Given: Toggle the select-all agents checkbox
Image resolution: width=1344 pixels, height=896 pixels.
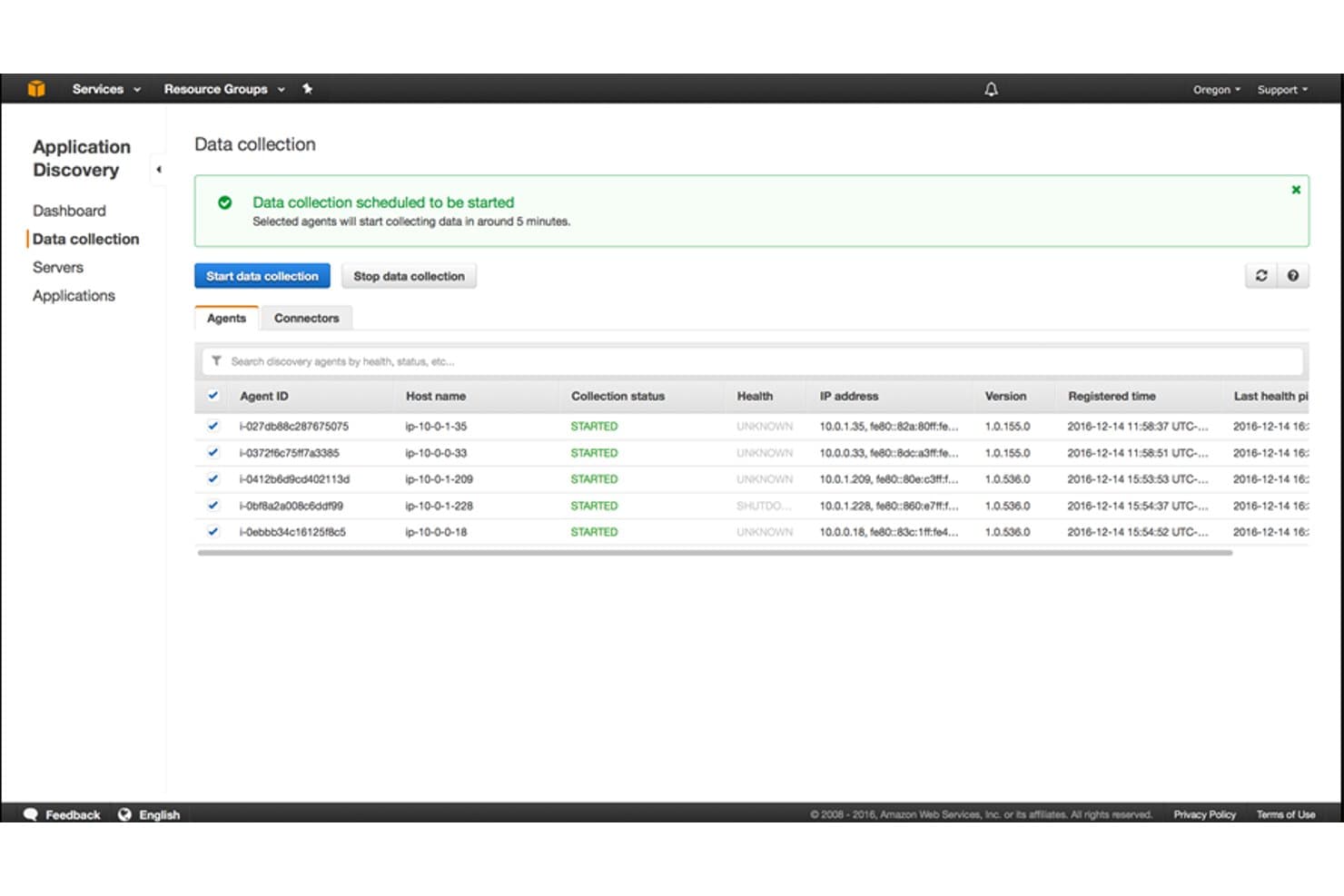Looking at the screenshot, I should tap(213, 396).
